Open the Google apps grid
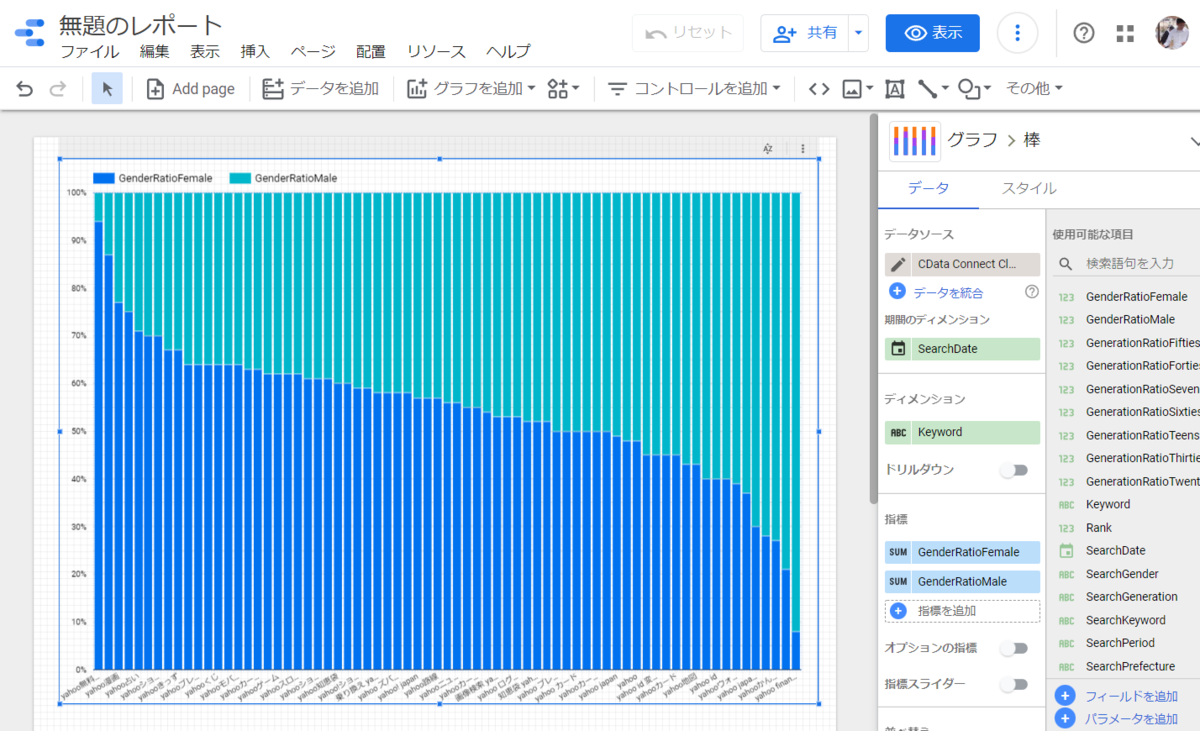The height and width of the screenshot is (731, 1200). coord(1125,33)
